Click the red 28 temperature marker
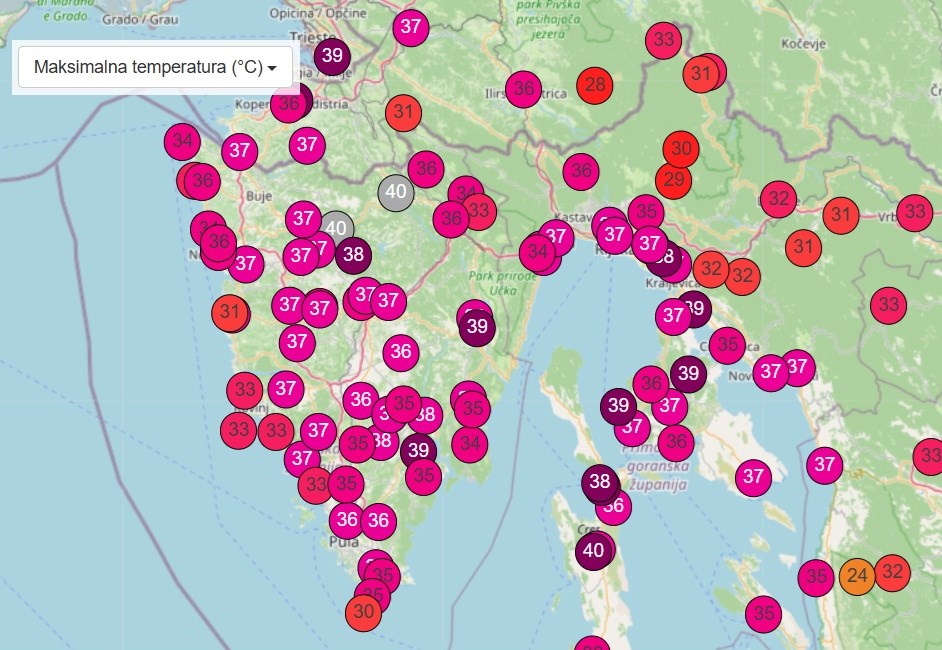The height and width of the screenshot is (650, 942). (x=594, y=85)
